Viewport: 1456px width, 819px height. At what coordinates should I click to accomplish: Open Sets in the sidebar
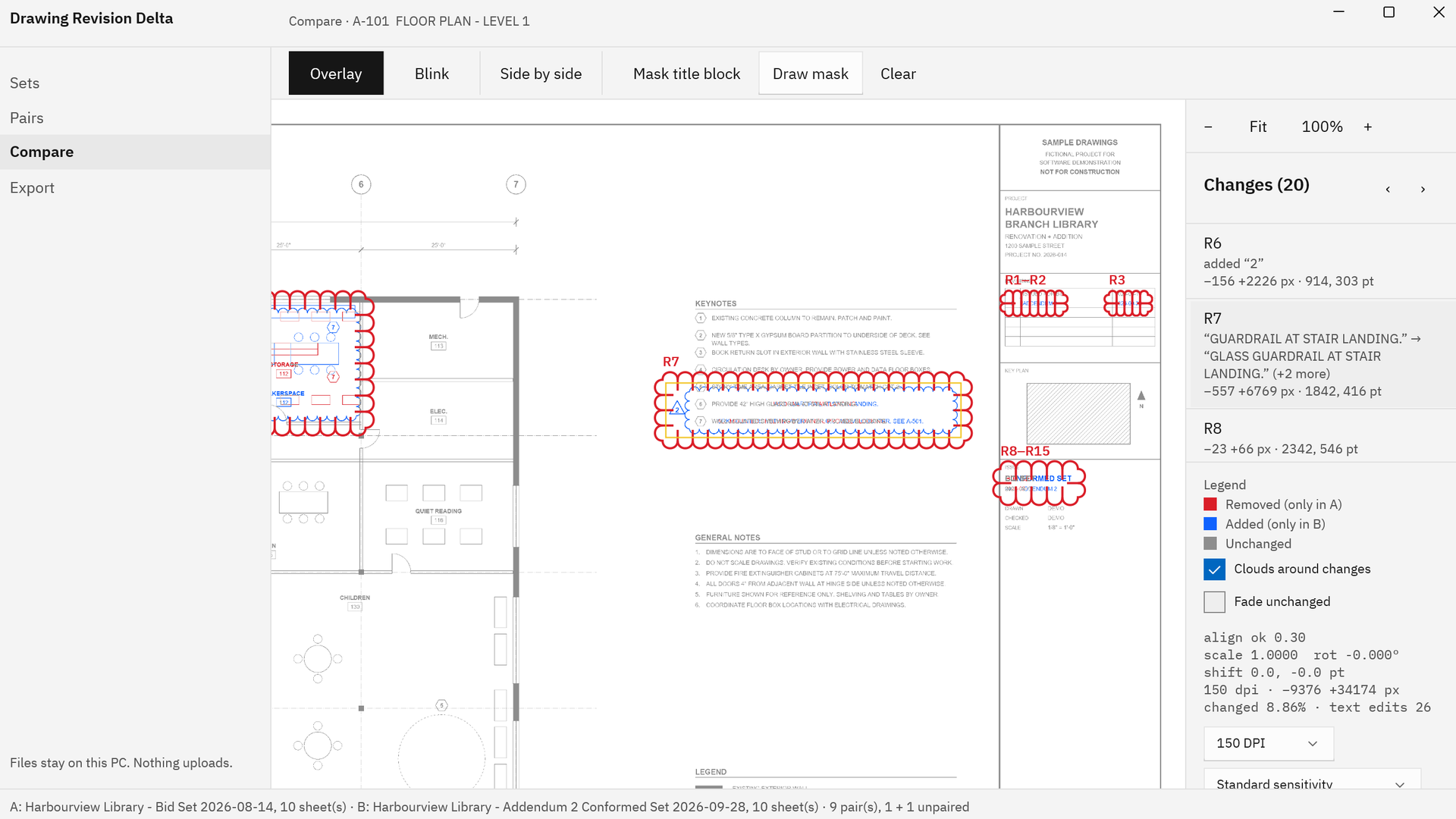point(135,83)
